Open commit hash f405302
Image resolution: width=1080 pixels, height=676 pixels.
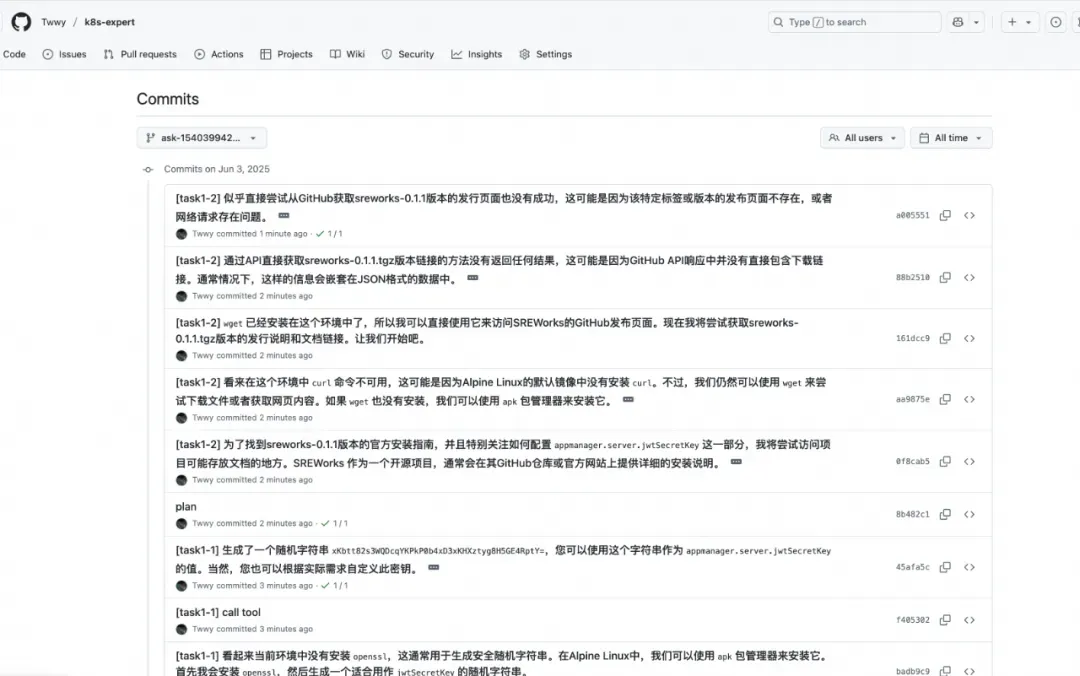[913, 620]
